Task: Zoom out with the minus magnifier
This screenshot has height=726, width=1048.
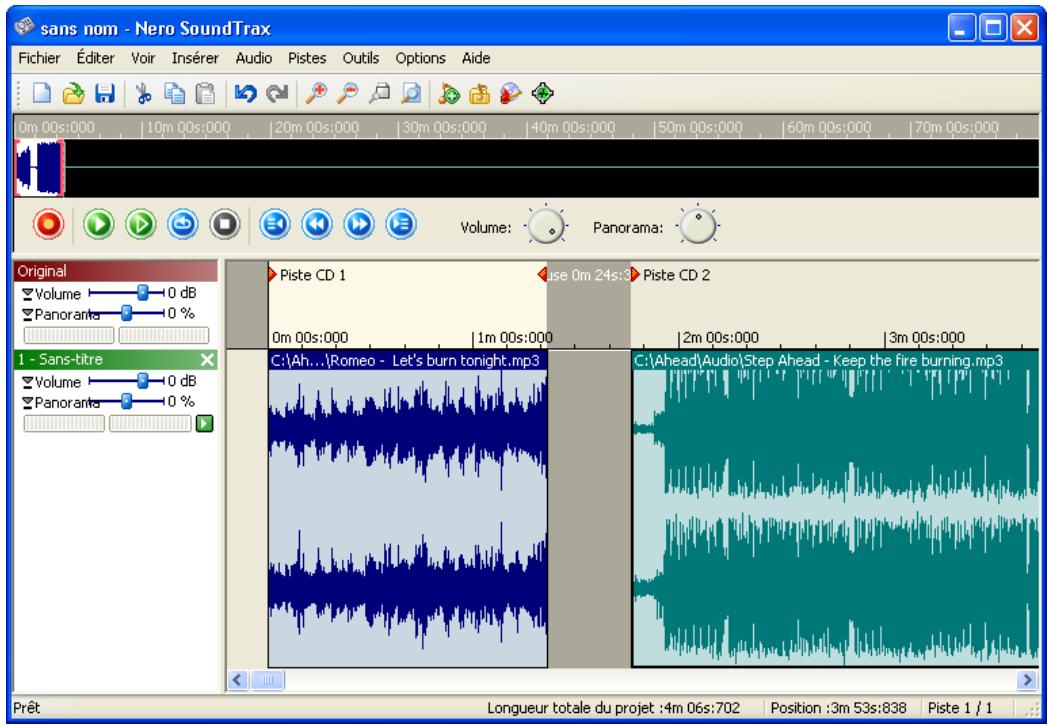Action: click(347, 94)
